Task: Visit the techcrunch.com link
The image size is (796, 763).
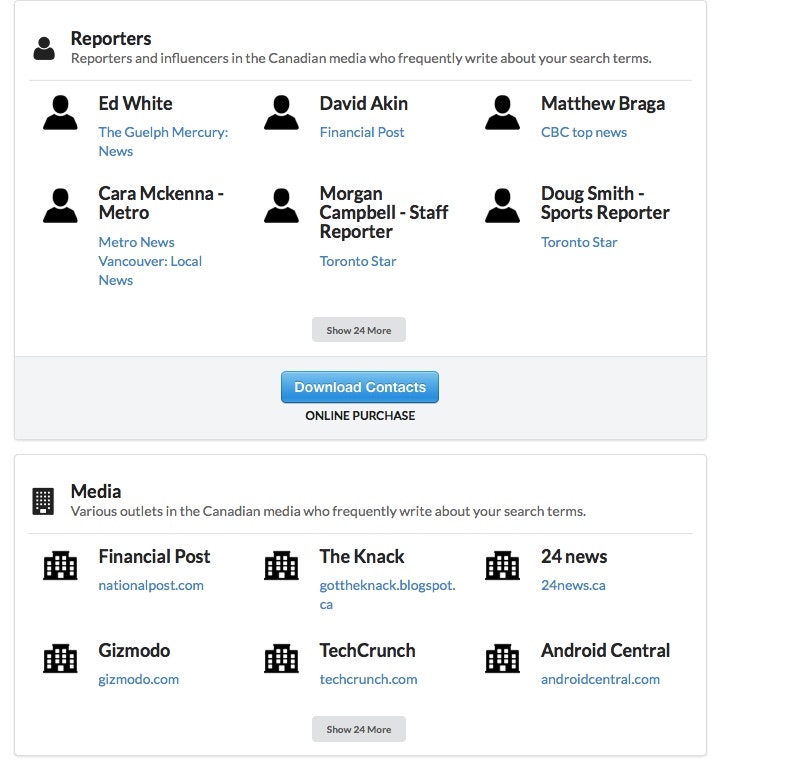Action: tap(369, 679)
